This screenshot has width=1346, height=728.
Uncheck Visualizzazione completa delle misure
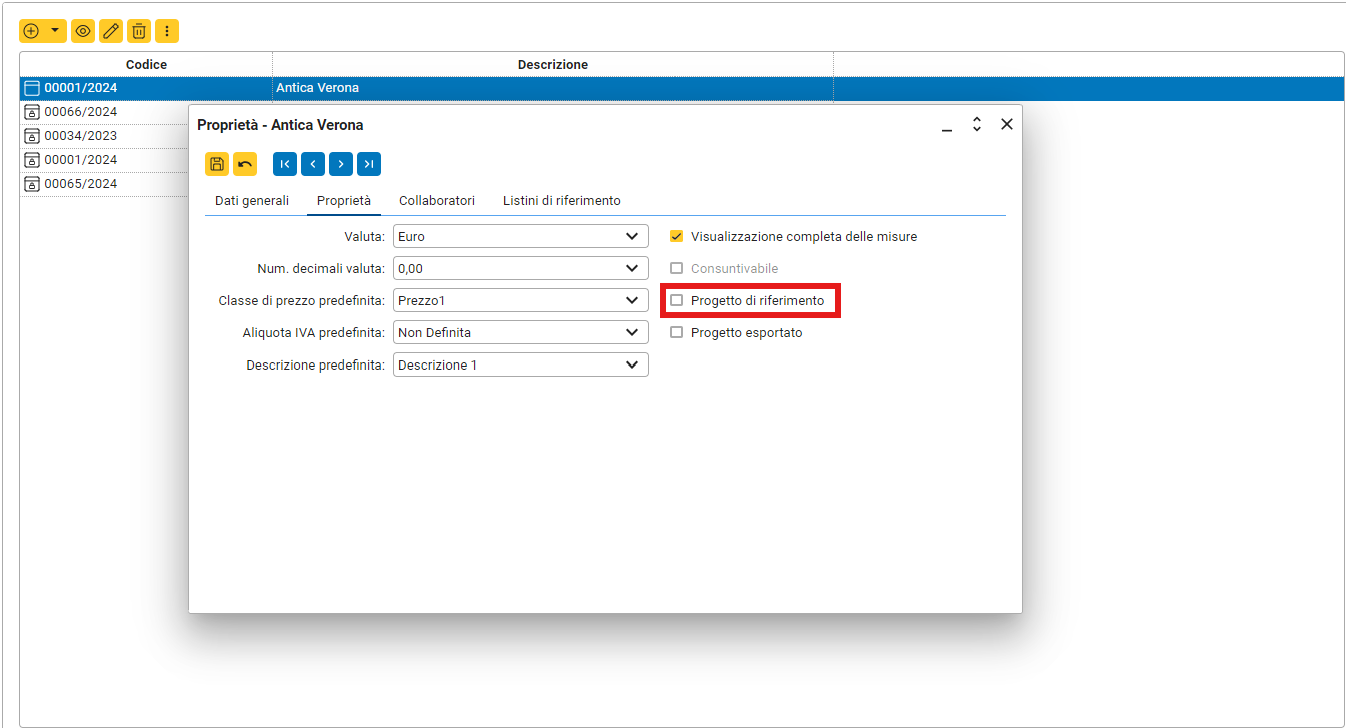click(x=677, y=237)
